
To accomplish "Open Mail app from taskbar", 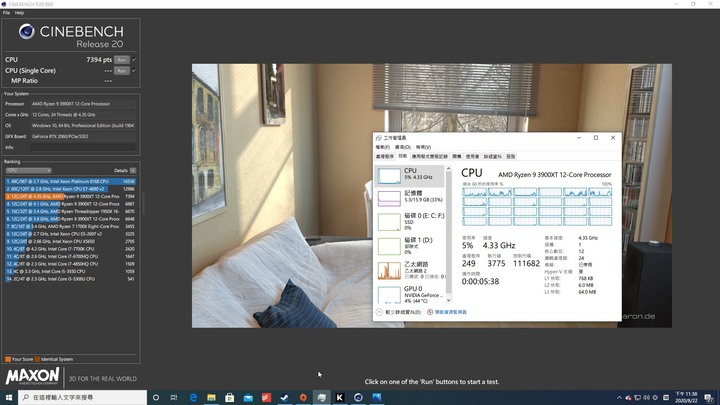I will click(x=248, y=397).
